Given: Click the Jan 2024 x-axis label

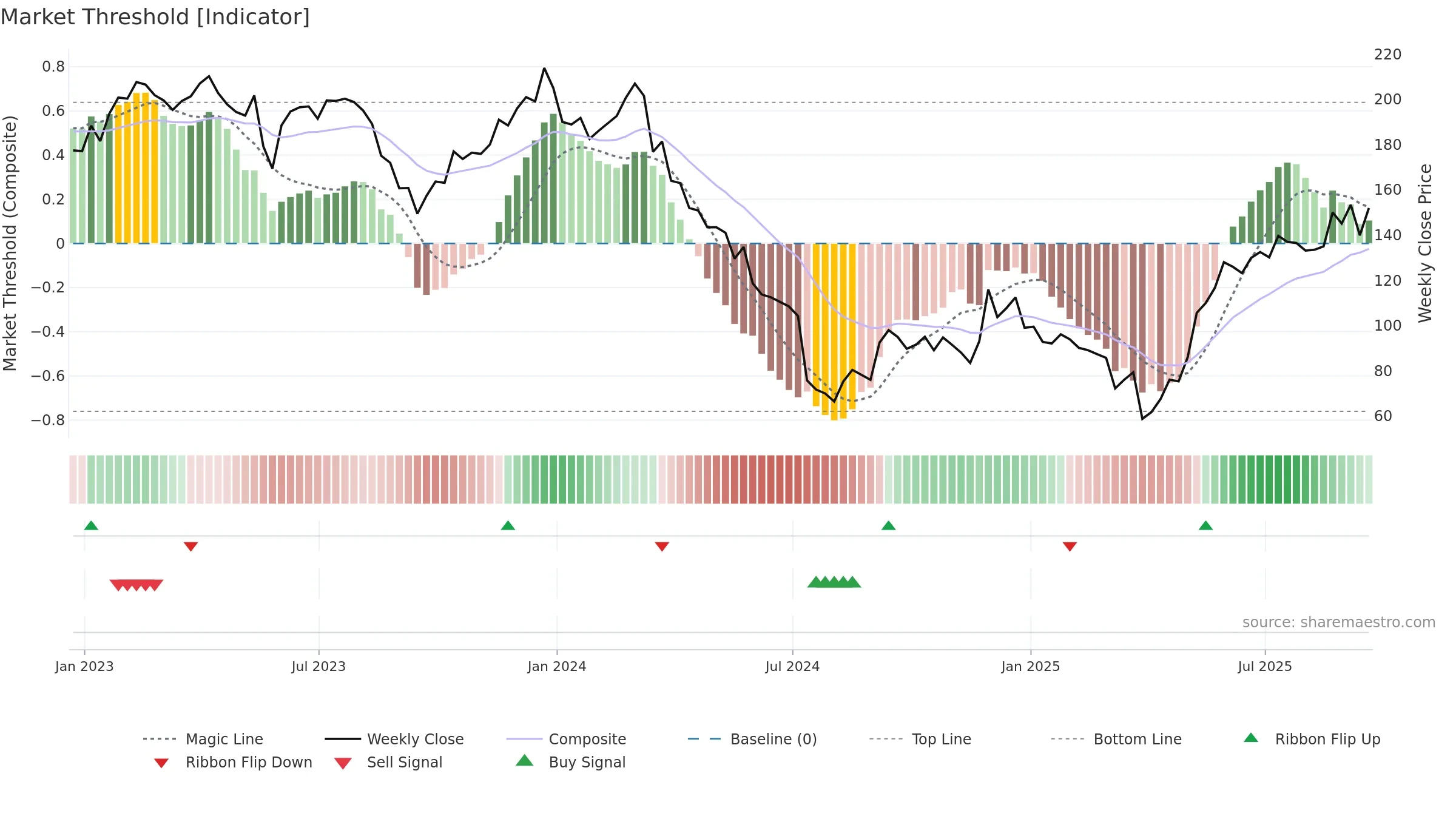Looking at the screenshot, I should coord(557,666).
